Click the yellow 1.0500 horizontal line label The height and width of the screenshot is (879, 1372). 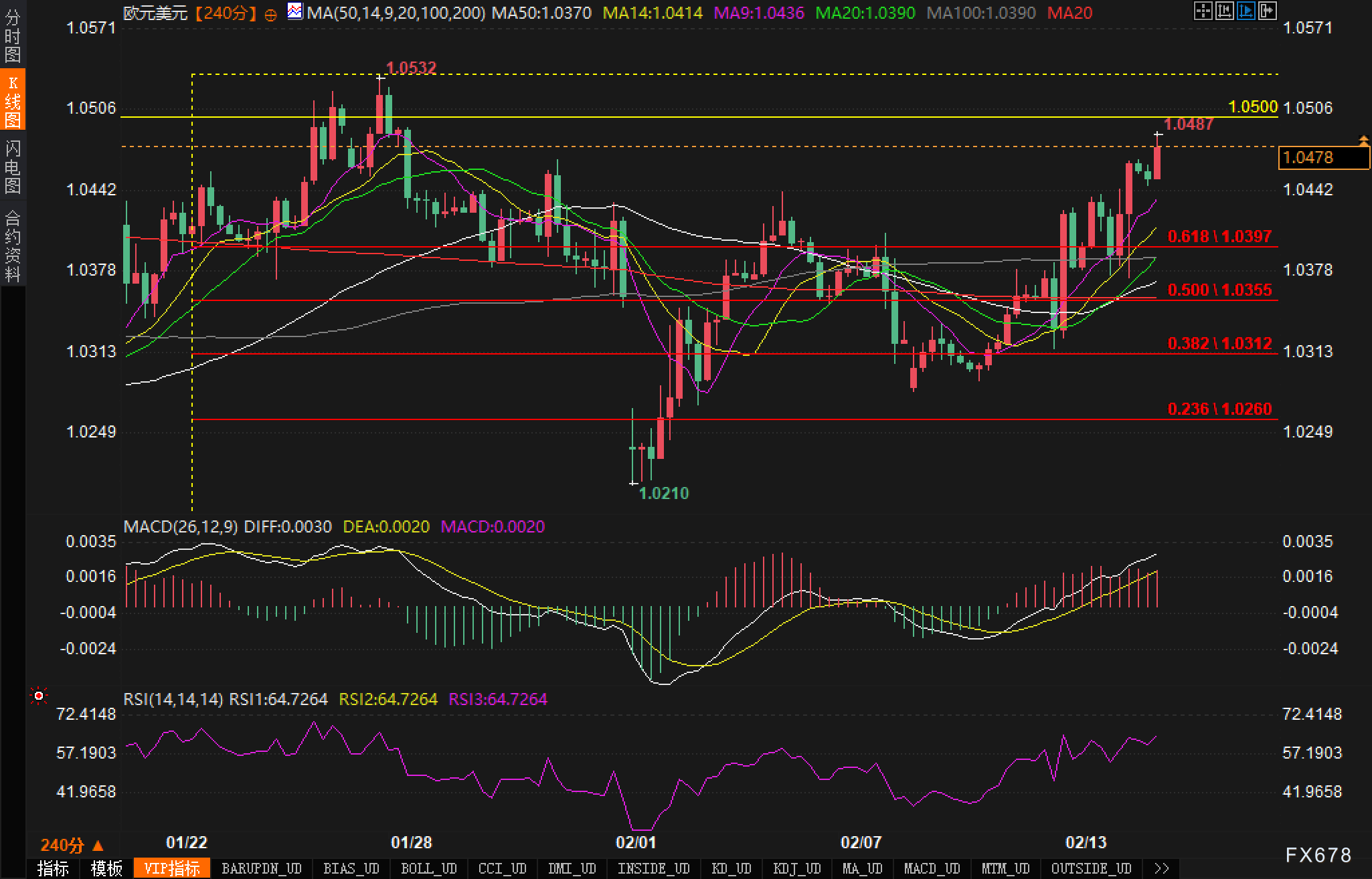(x=1252, y=107)
